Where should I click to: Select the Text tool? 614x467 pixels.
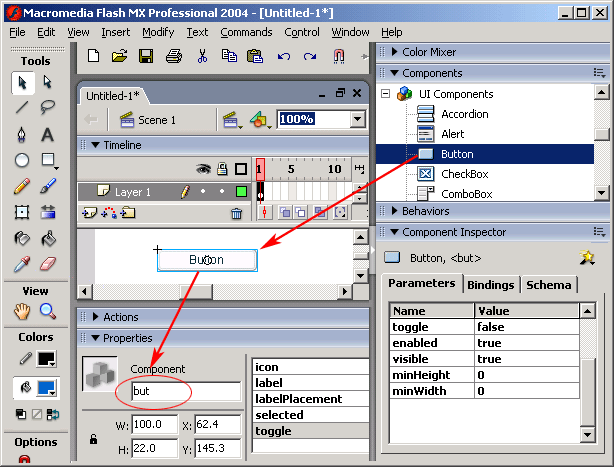point(48,135)
